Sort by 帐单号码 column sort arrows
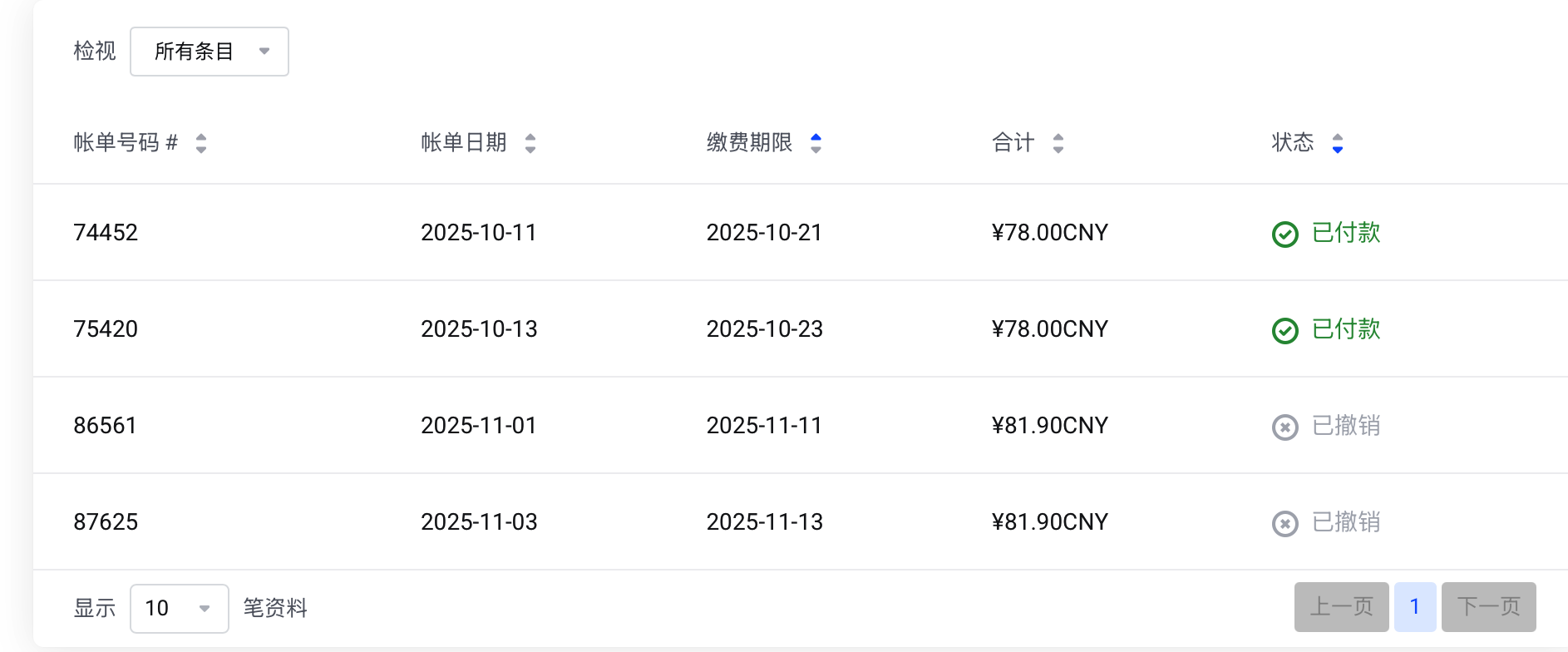 coord(201,143)
